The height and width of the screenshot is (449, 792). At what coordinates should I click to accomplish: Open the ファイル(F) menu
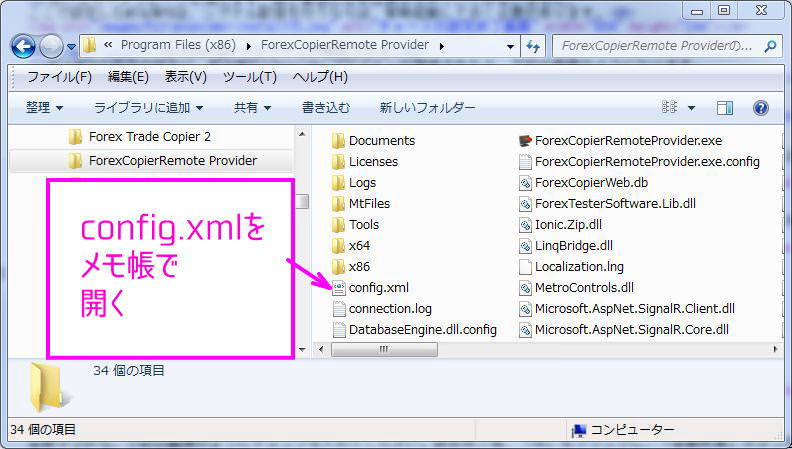click(59, 77)
